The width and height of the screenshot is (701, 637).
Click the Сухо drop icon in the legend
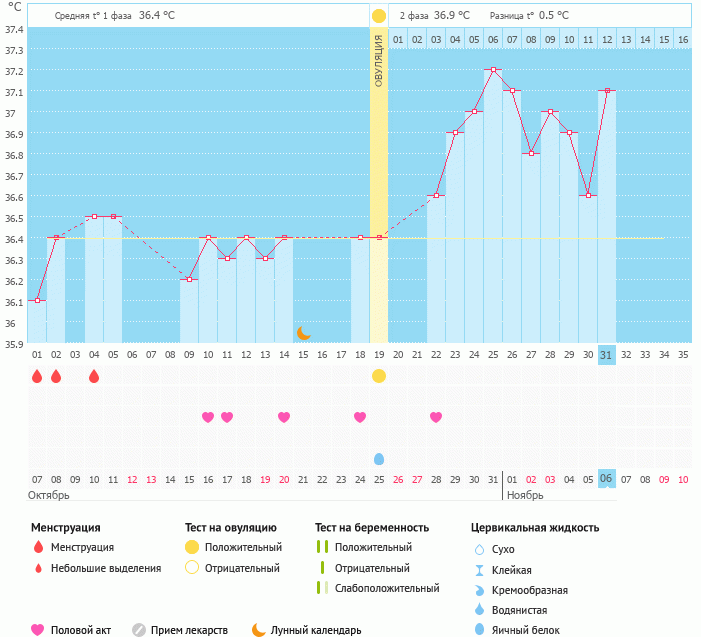478,549
